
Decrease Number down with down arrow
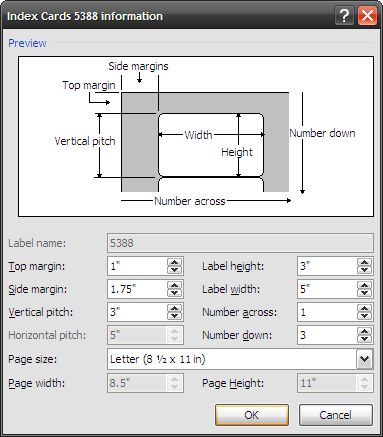(x=365, y=339)
